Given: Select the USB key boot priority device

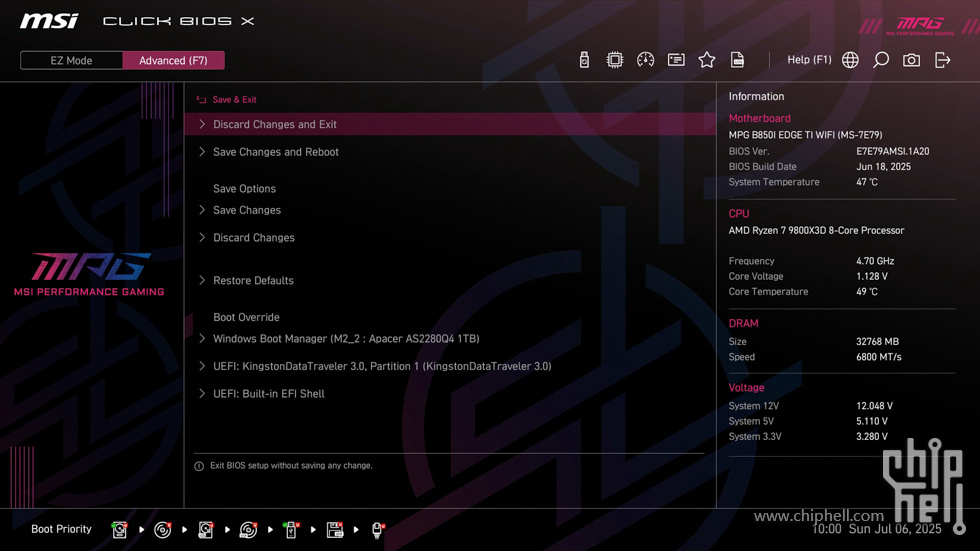Looking at the screenshot, I should pyautogui.click(x=291, y=530).
